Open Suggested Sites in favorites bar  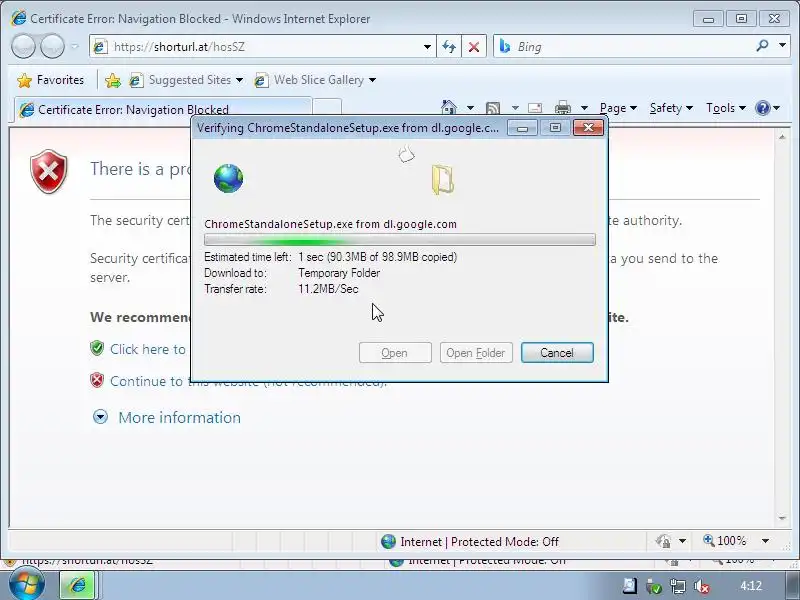coord(186,80)
